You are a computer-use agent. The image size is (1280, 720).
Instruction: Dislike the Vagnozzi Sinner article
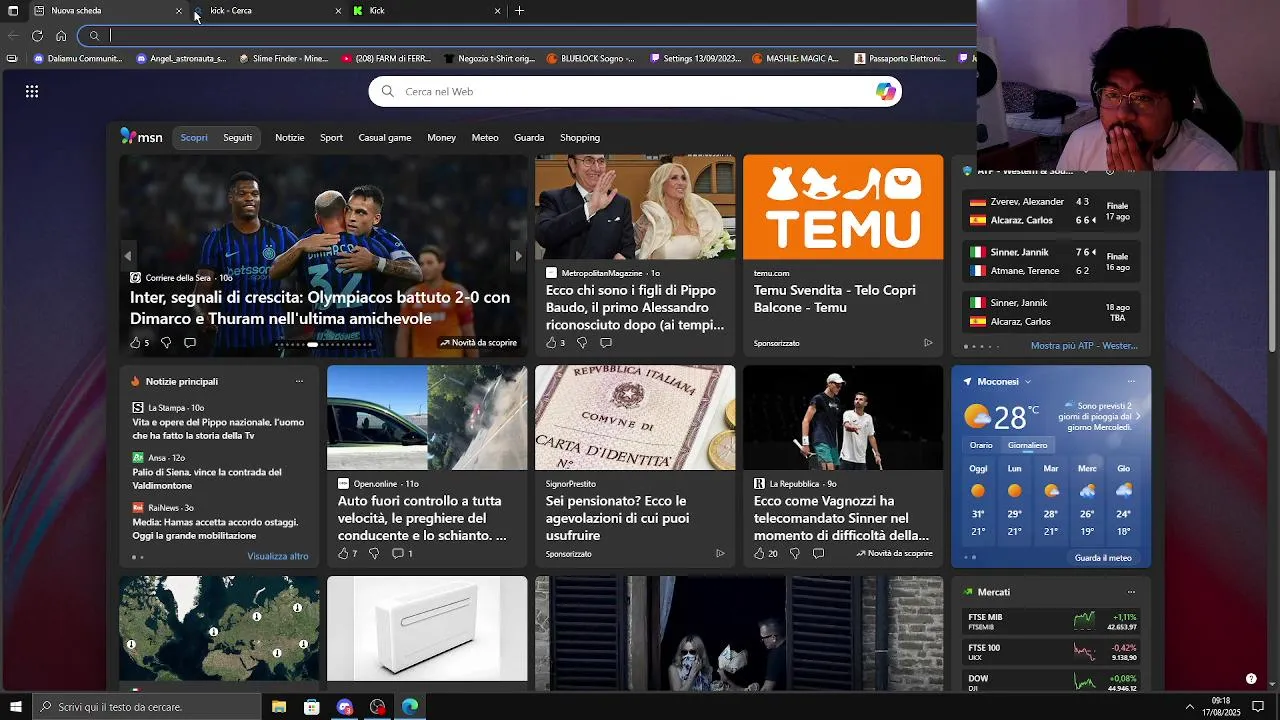[795, 553]
